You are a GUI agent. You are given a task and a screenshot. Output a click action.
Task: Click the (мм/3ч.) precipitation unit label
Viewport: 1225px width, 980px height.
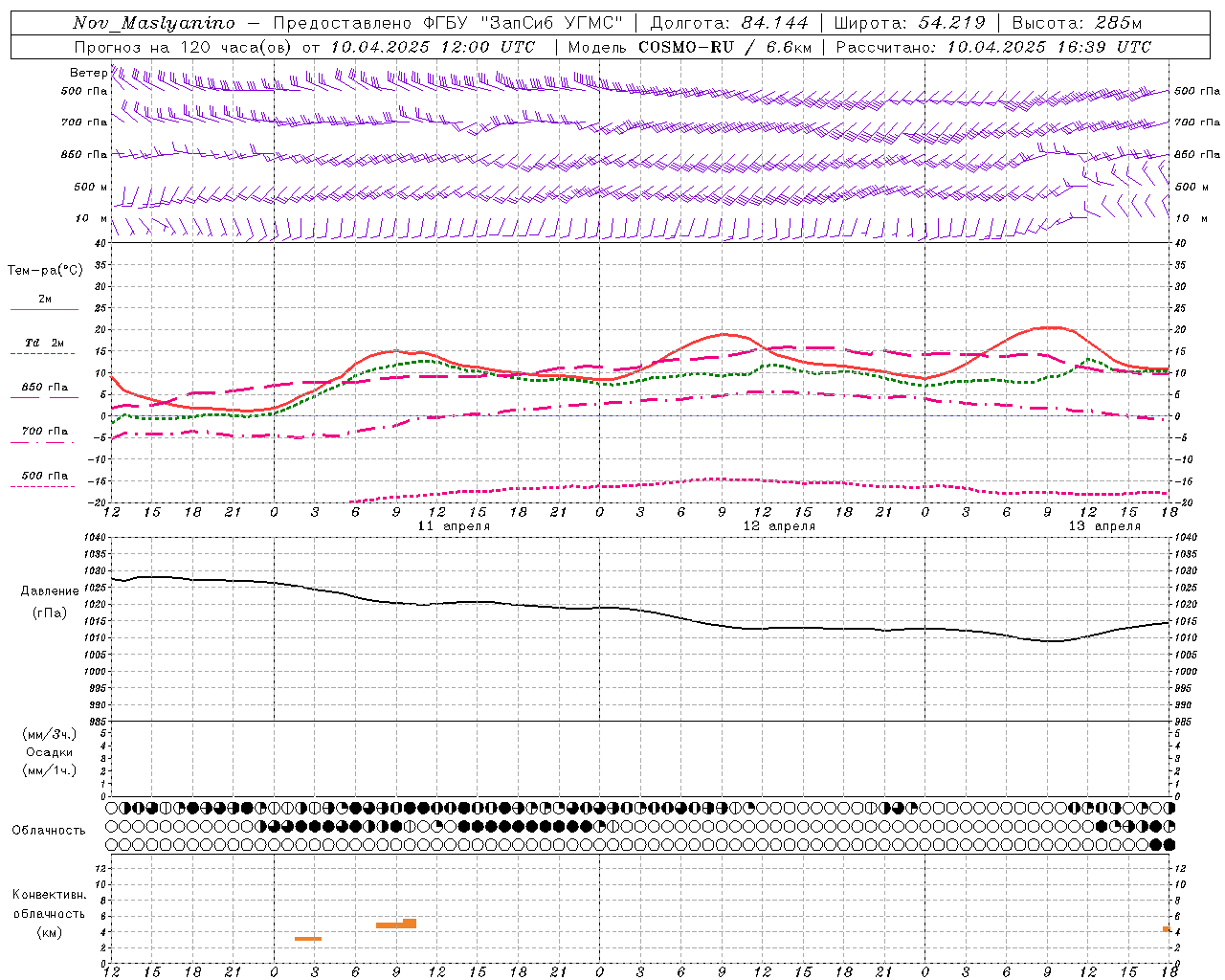tap(50, 734)
